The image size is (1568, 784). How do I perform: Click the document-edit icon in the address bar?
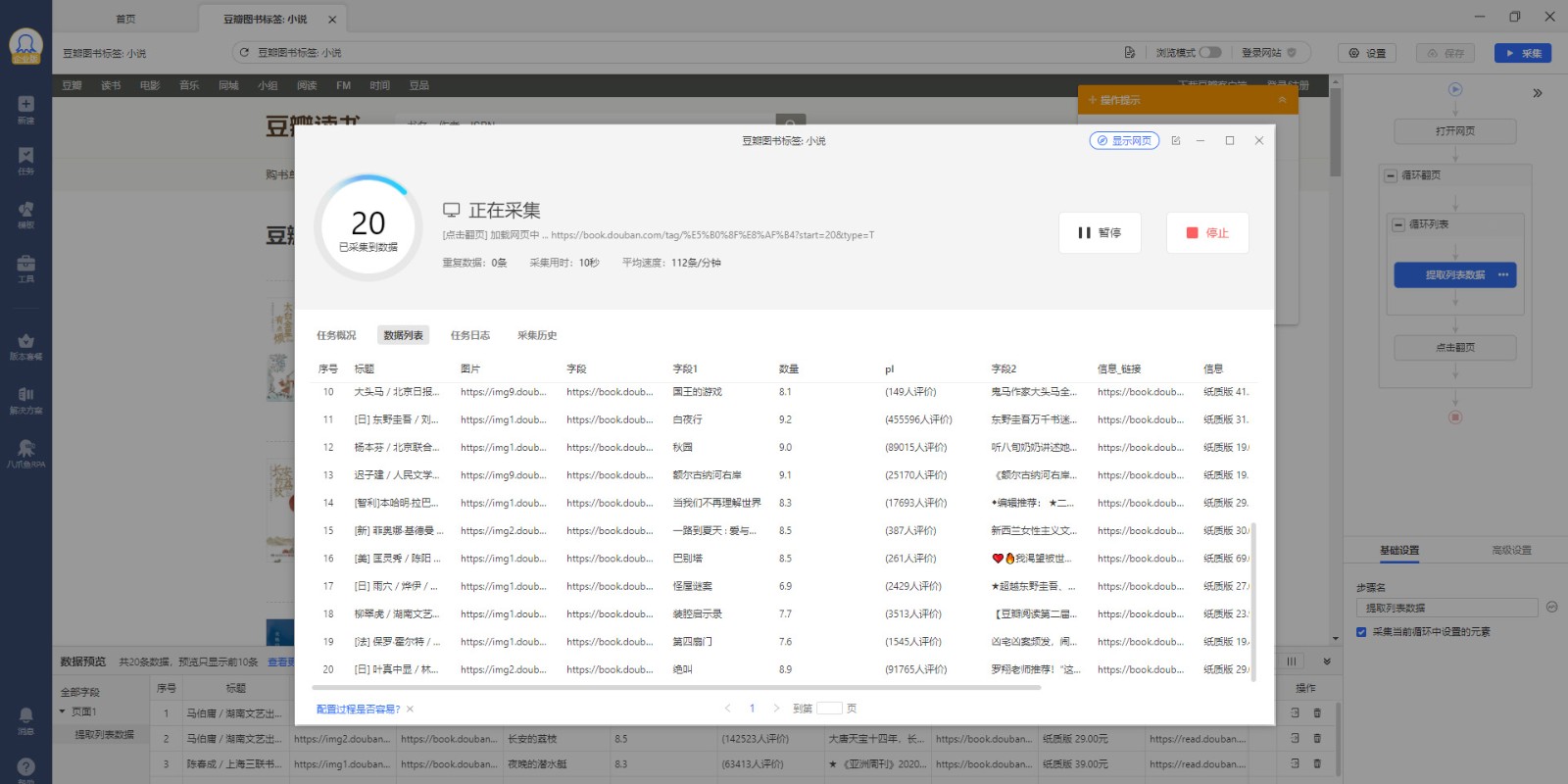pos(1130,52)
